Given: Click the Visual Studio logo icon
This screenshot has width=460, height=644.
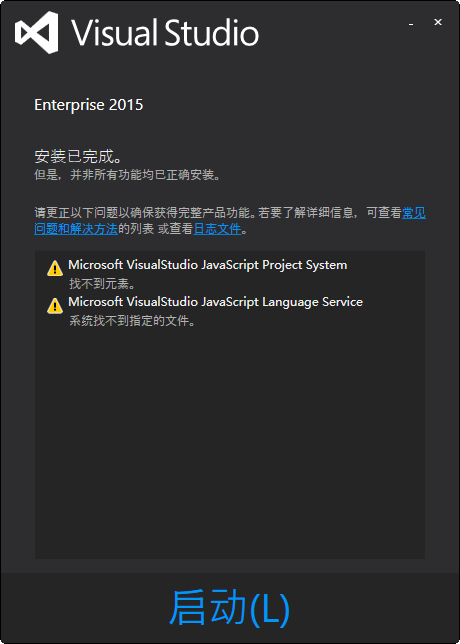Looking at the screenshot, I should click(x=37, y=32).
